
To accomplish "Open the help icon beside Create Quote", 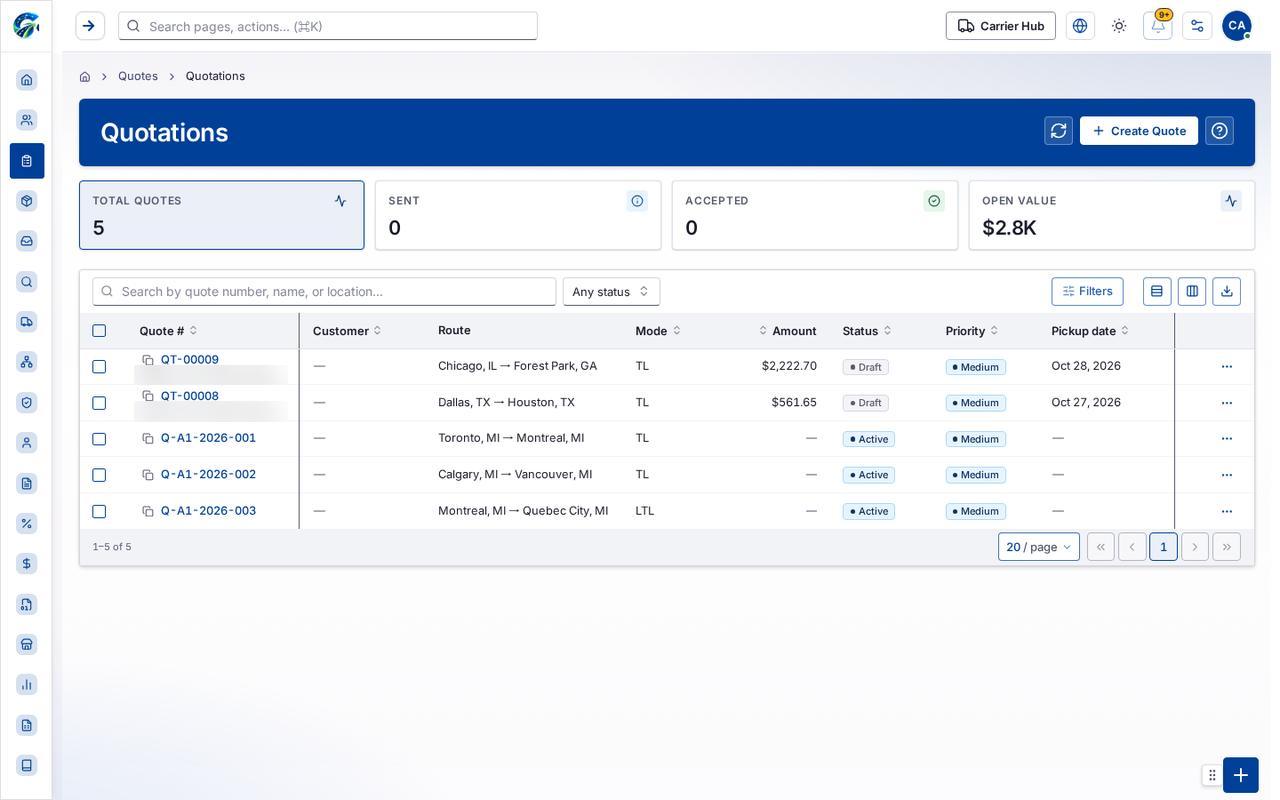I will (x=1219, y=131).
